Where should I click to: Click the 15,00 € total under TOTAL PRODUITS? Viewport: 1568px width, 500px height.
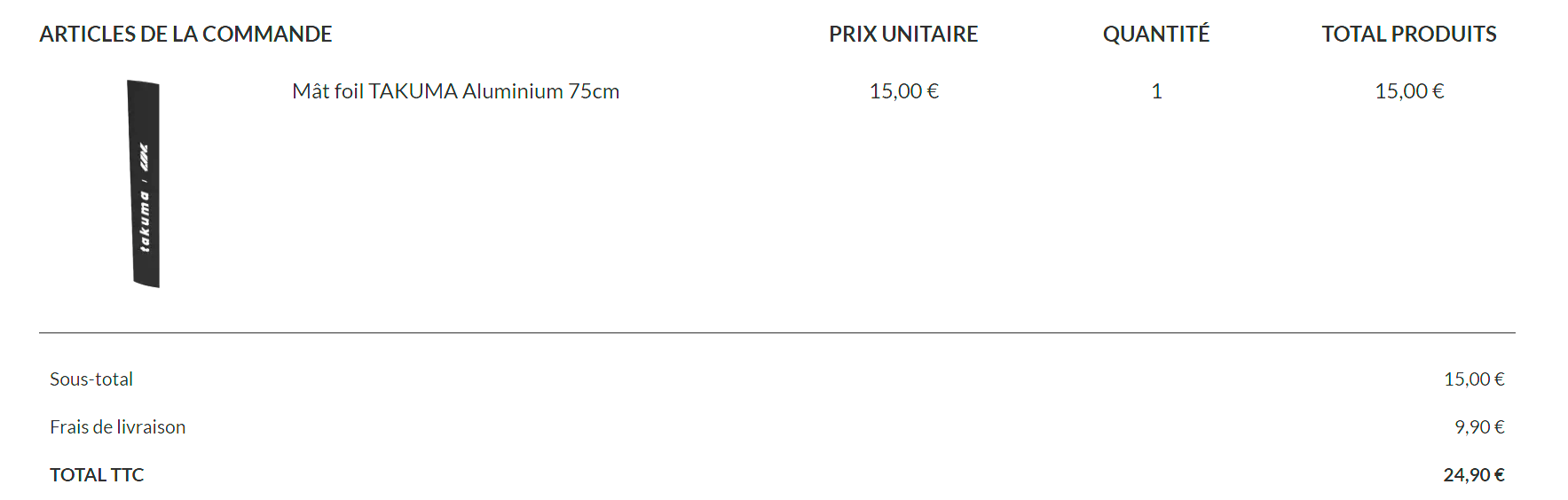point(1409,91)
